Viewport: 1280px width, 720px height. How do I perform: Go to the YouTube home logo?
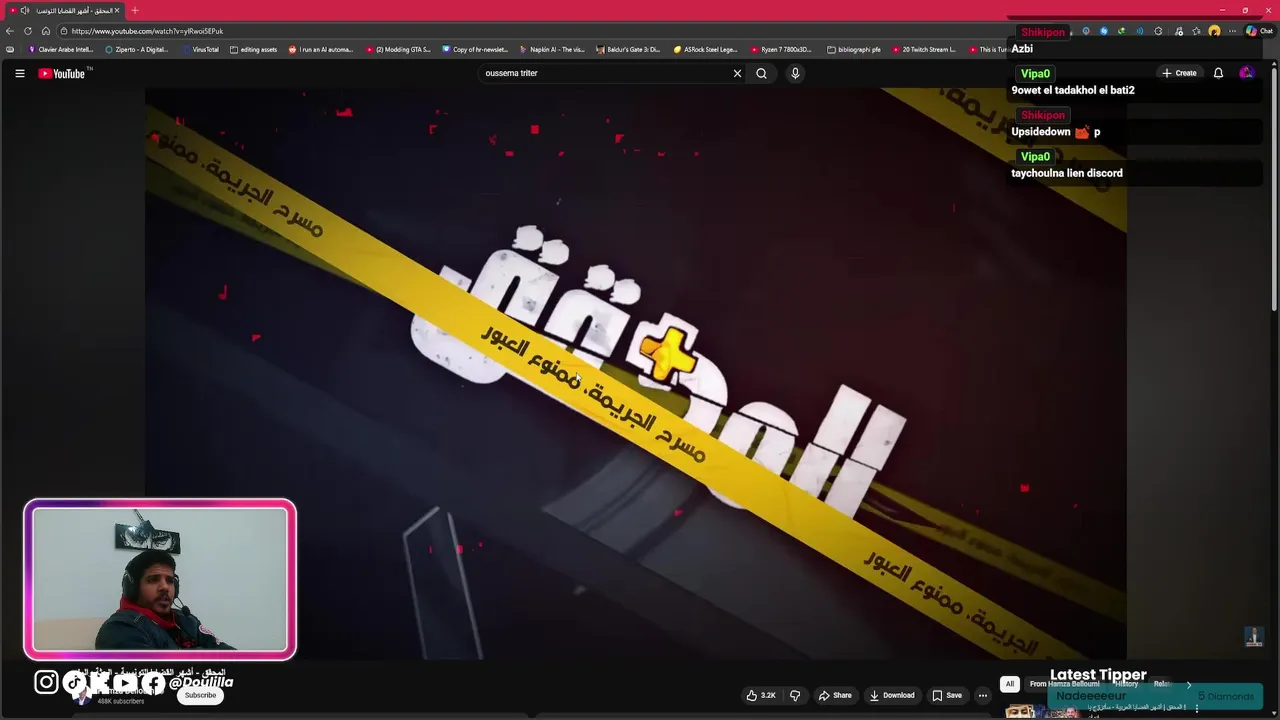64,73
